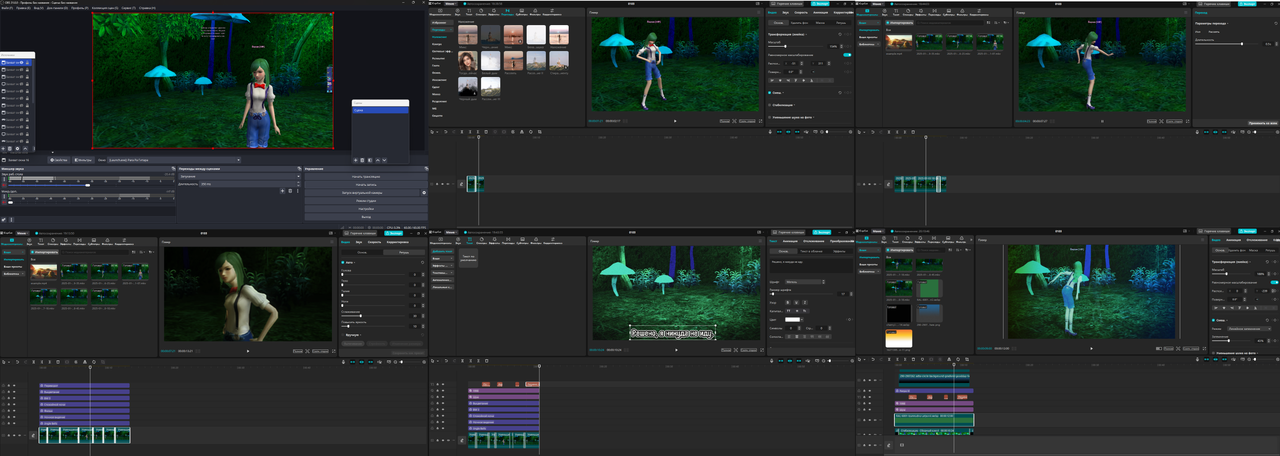Click Применить ко всем in transition-duration CapCut window
1280x456 pixels.
pyautogui.click(x=1263, y=123)
